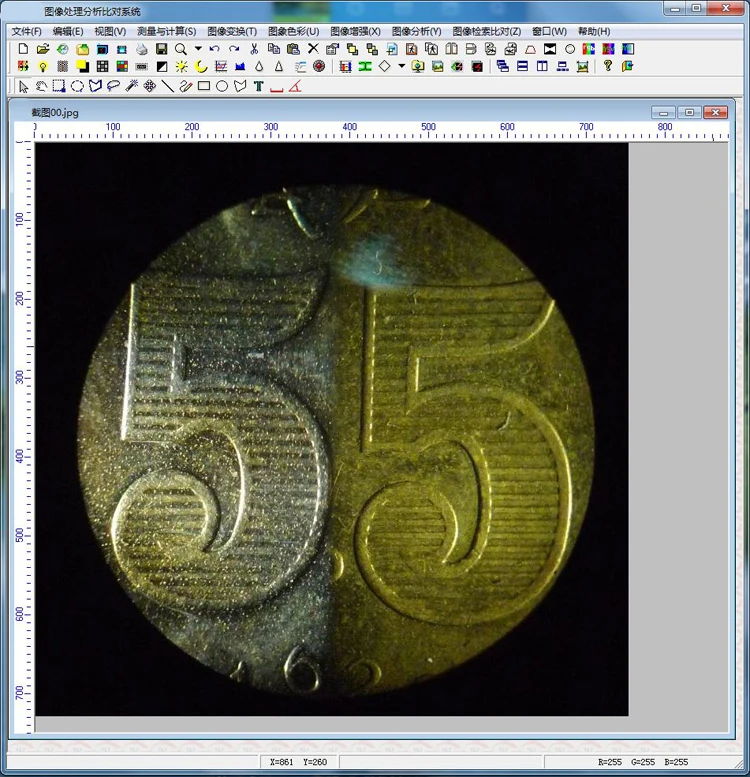Select the arrow pointer tool

(x=23, y=87)
